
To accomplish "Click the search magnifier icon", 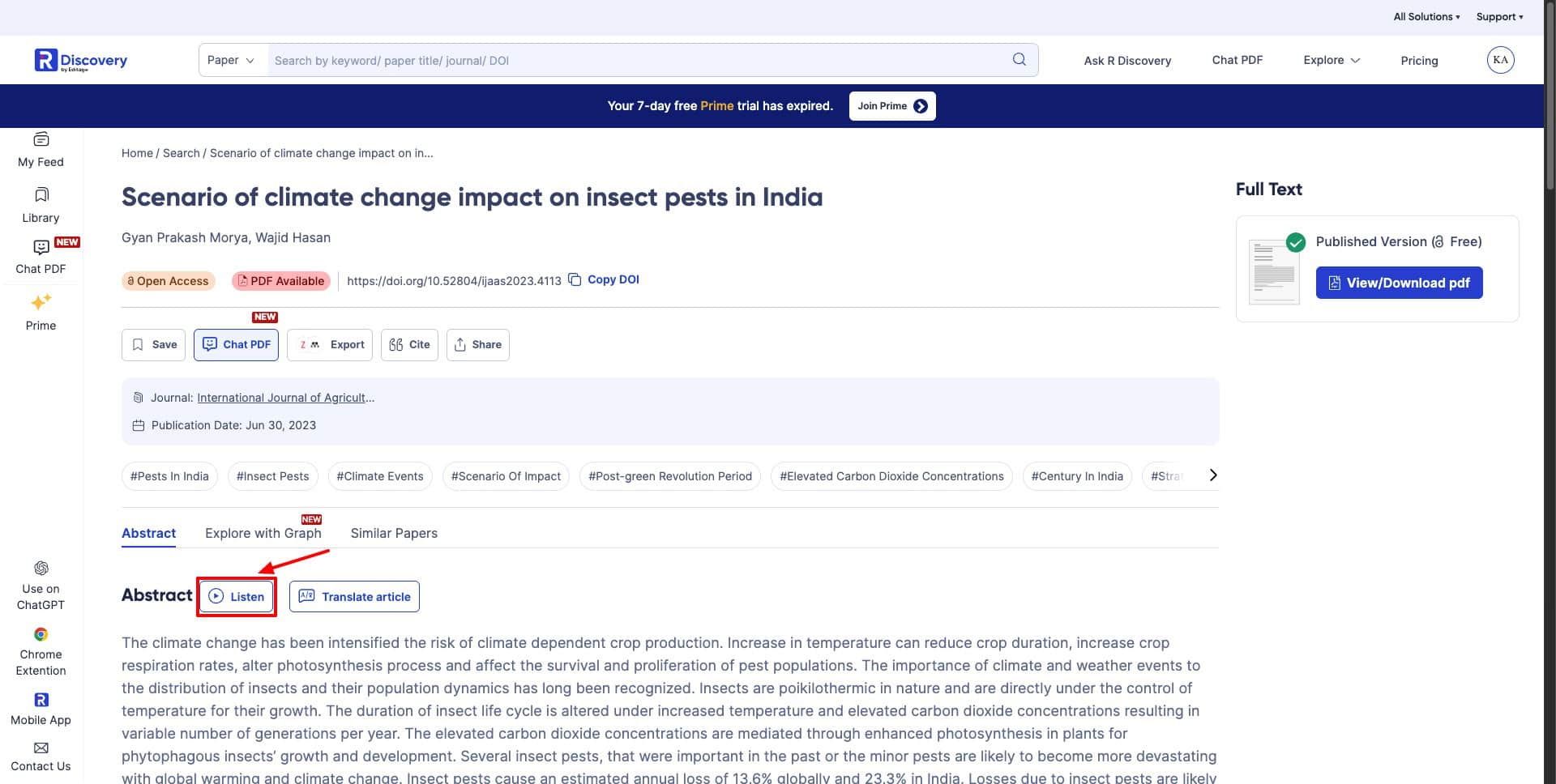I will [1019, 60].
